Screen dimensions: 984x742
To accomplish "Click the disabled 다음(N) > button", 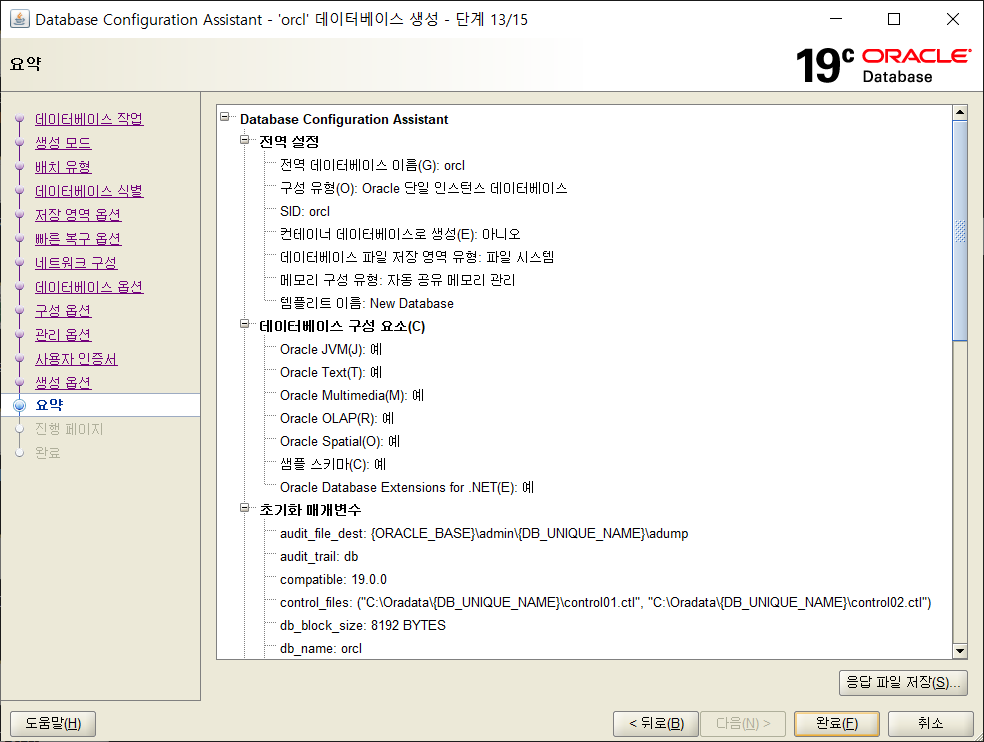I will tap(742, 724).
